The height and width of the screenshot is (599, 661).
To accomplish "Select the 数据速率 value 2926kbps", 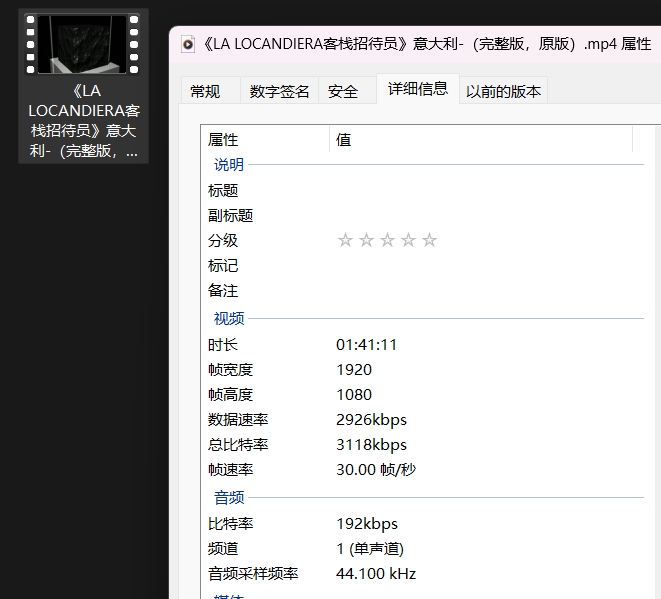I will [x=371, y=420].
